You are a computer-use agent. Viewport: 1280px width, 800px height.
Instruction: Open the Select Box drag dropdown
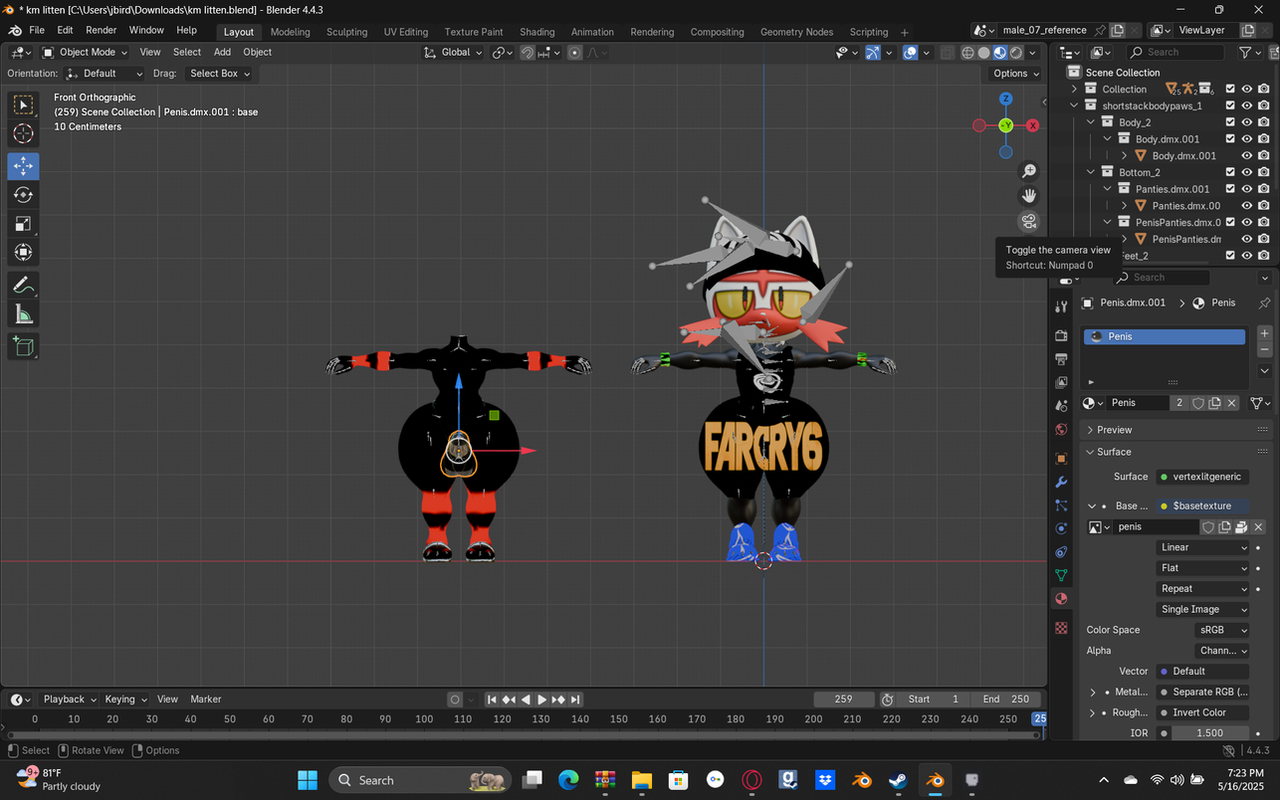tap(220, 73)
